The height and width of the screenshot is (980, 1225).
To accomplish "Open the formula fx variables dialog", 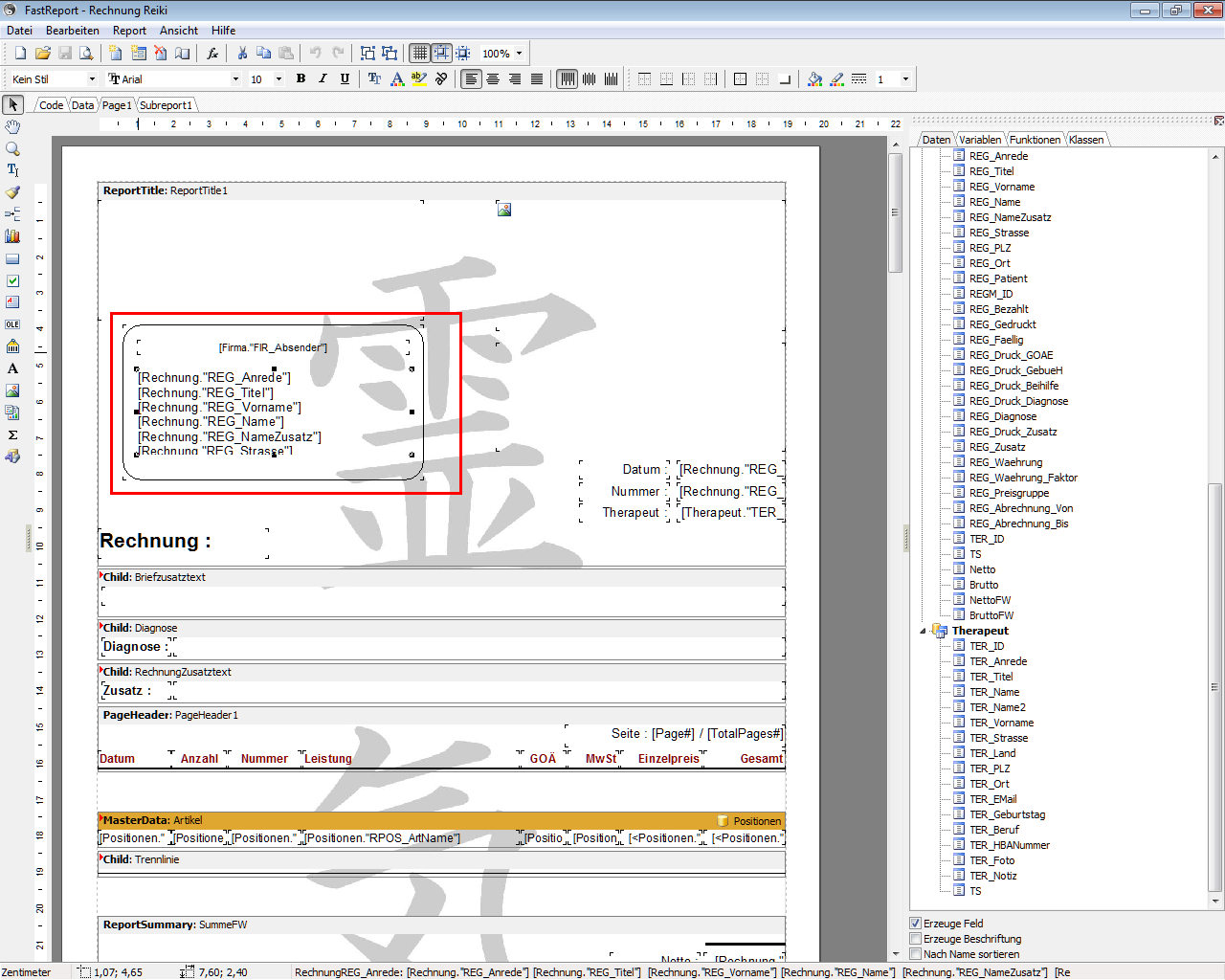I will click(212, 54).
